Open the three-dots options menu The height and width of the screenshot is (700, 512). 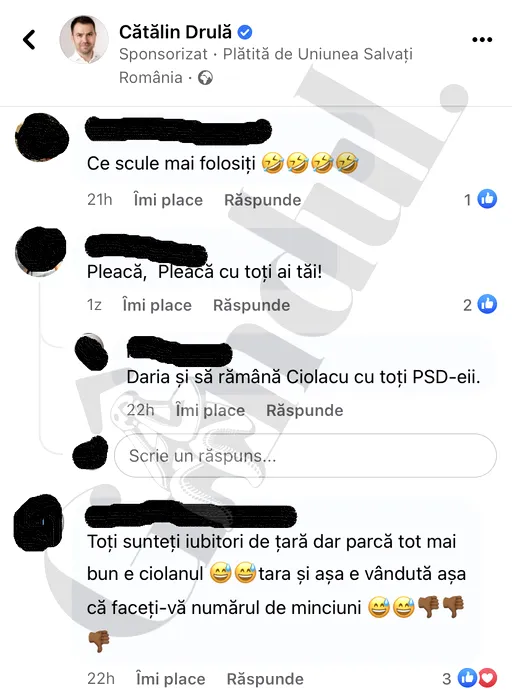[x=482, y=40]
